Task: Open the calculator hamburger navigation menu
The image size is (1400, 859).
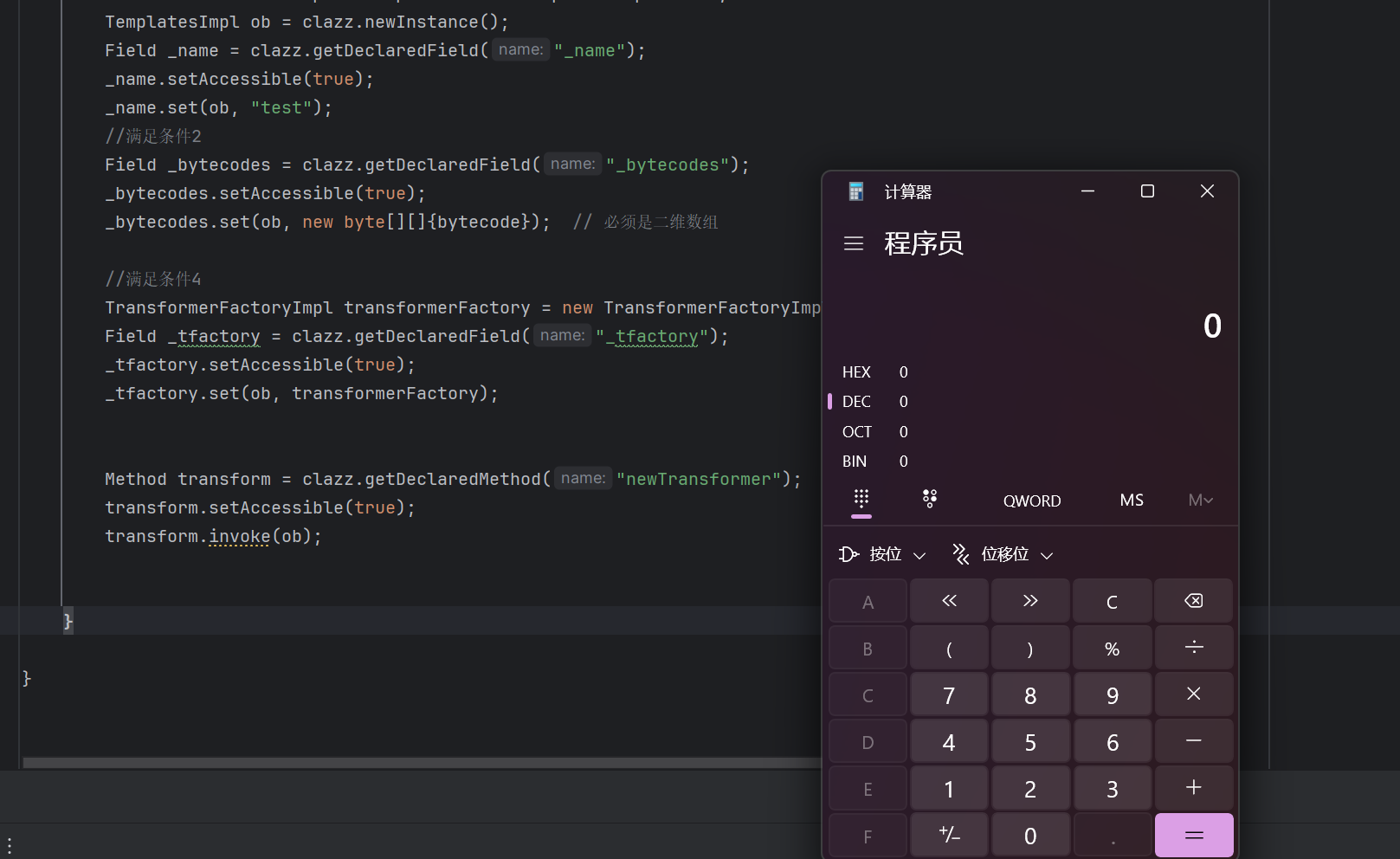Action: pos(853,244)
